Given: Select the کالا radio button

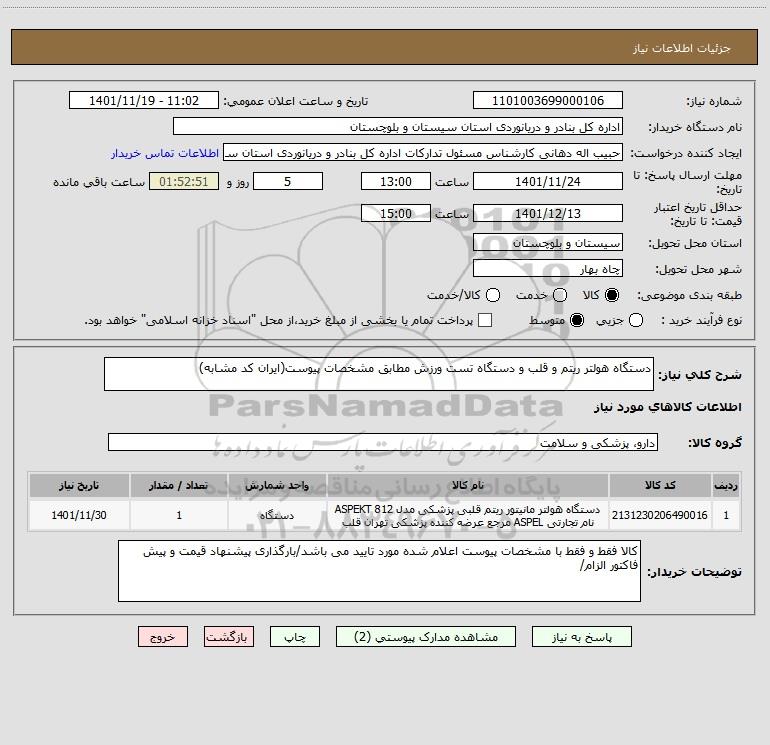Looking at the screenshot, I should coord(612,295).
